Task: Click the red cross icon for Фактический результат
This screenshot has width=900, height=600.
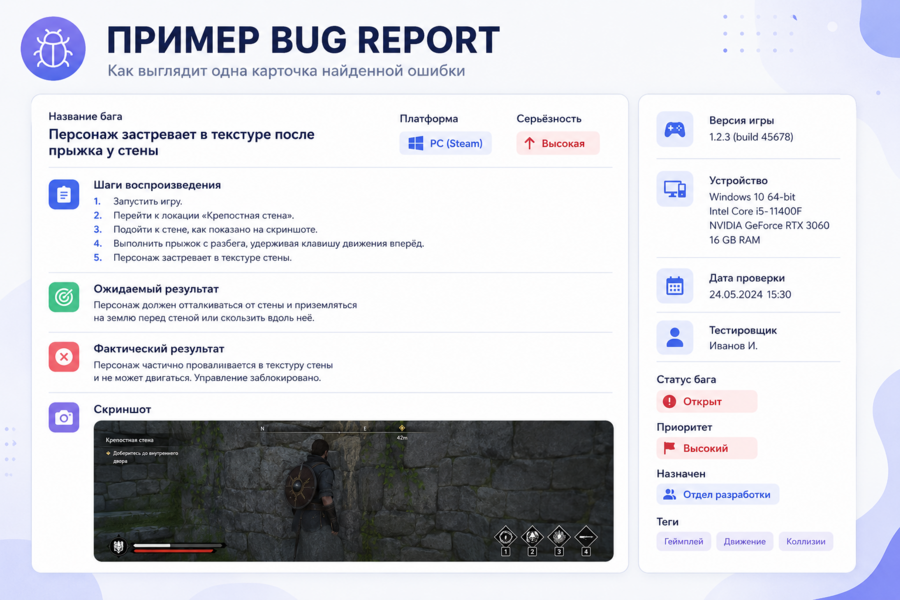Action: click(64, 357)
